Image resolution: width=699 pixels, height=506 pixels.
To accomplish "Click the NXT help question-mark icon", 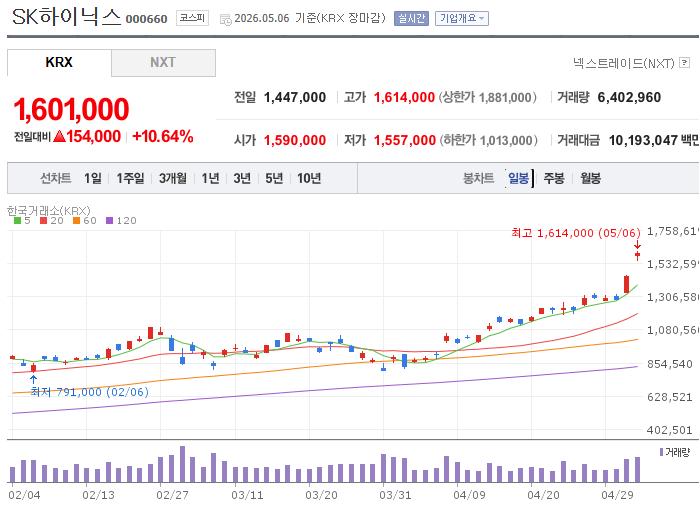I will tap(684, 63).
